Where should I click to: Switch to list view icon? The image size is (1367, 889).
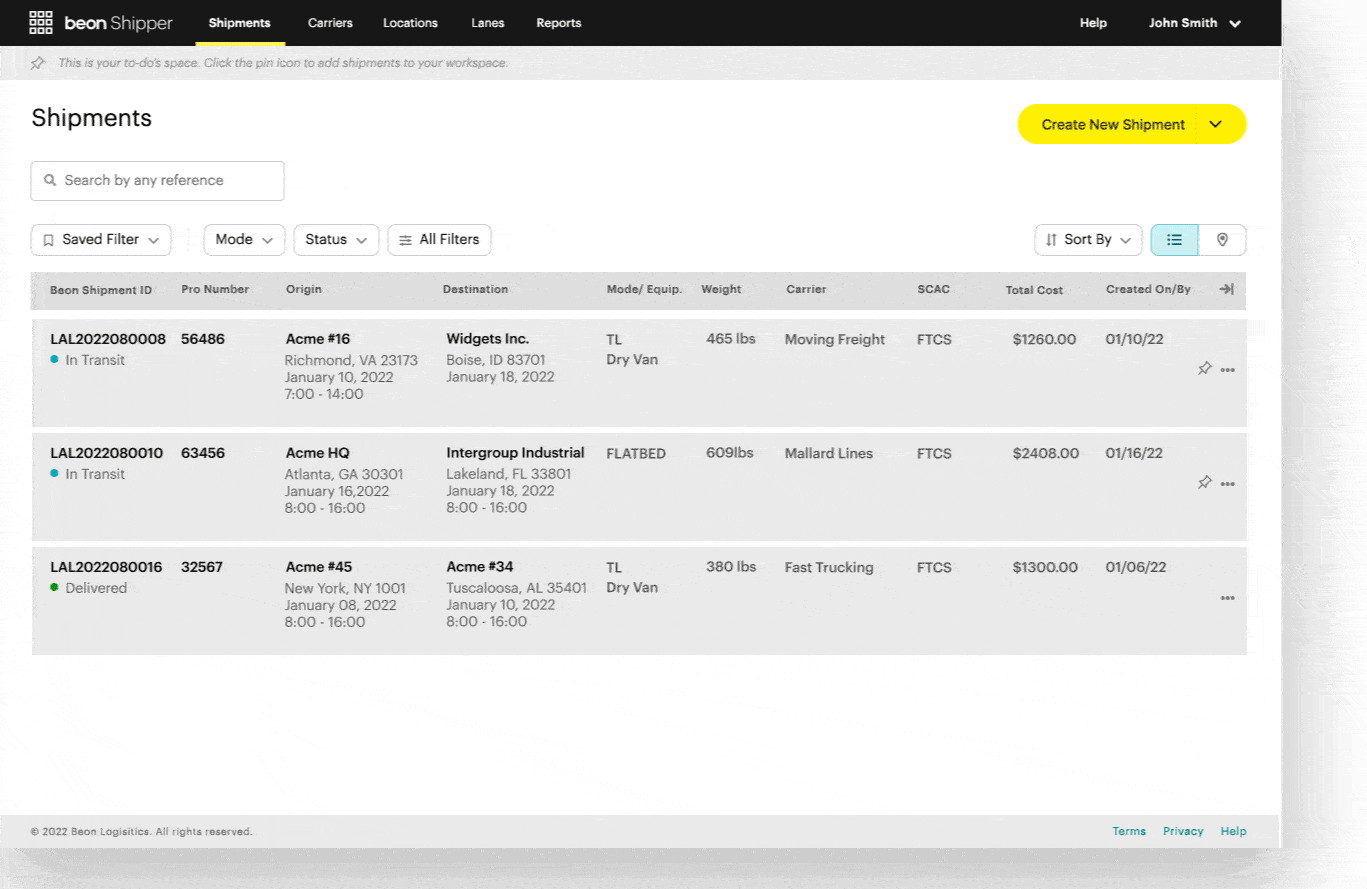[x=1174, y=240]
